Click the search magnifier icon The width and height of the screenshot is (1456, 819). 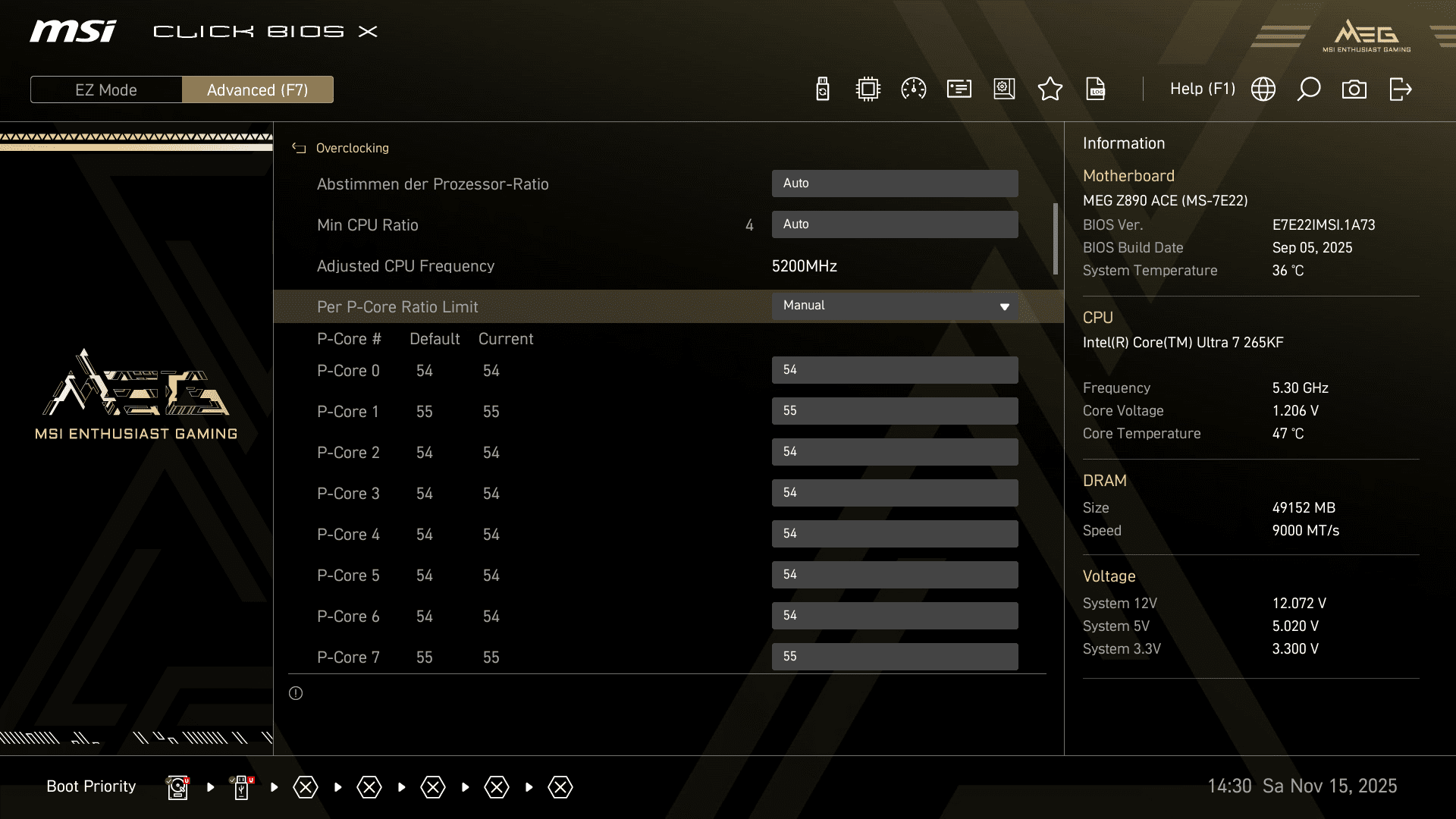(x=1308, y=89)
